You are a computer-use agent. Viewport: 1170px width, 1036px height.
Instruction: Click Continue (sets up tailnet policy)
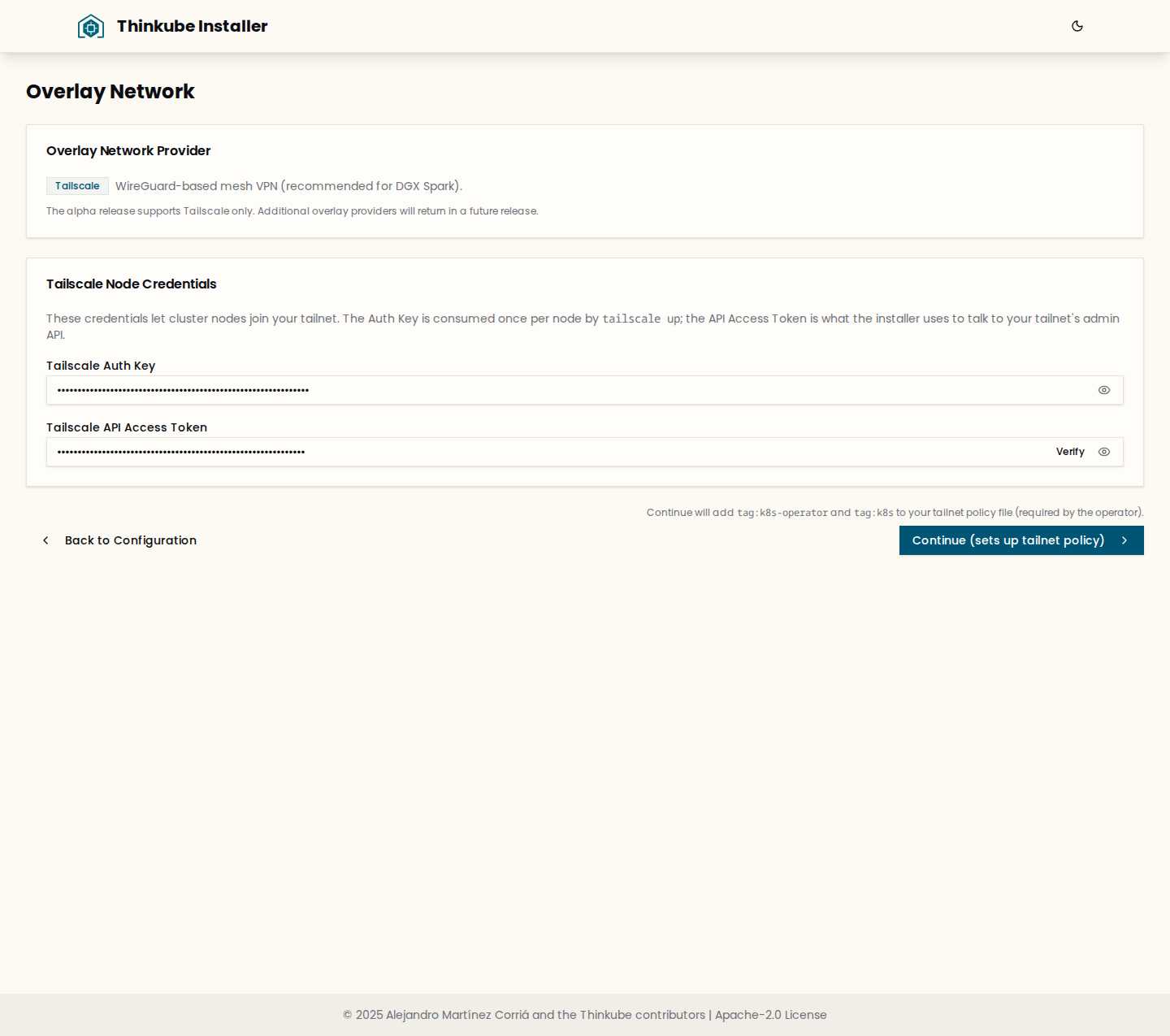tap(1021, 540)
